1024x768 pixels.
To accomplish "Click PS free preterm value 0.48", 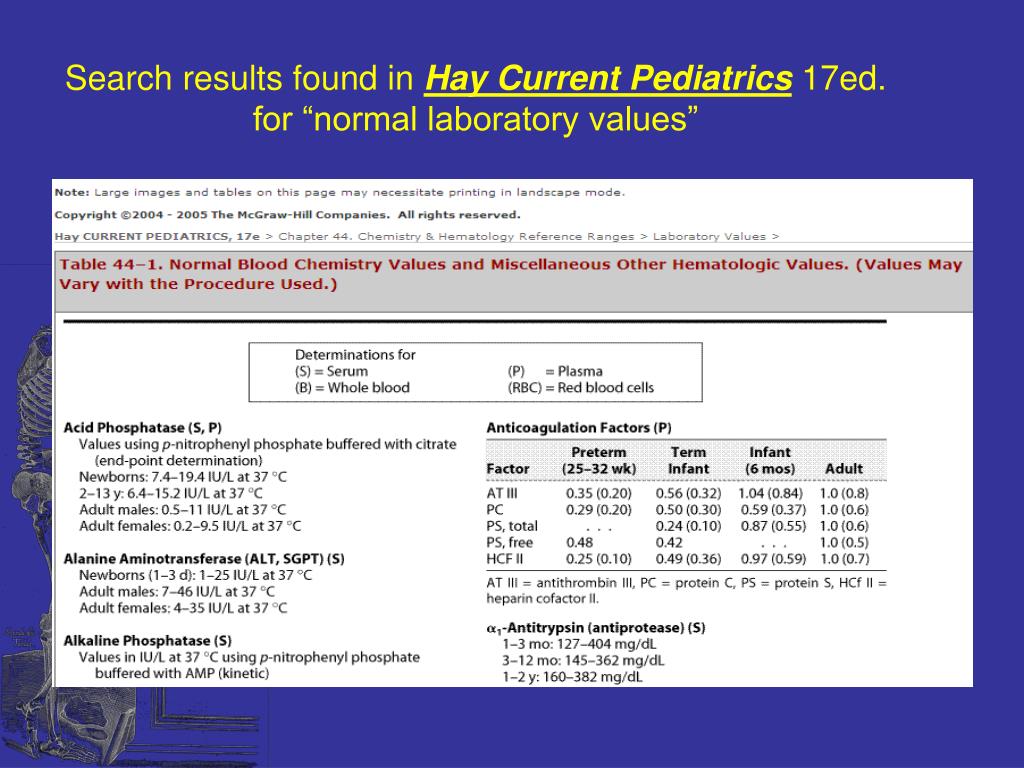I will coord(579,543).
